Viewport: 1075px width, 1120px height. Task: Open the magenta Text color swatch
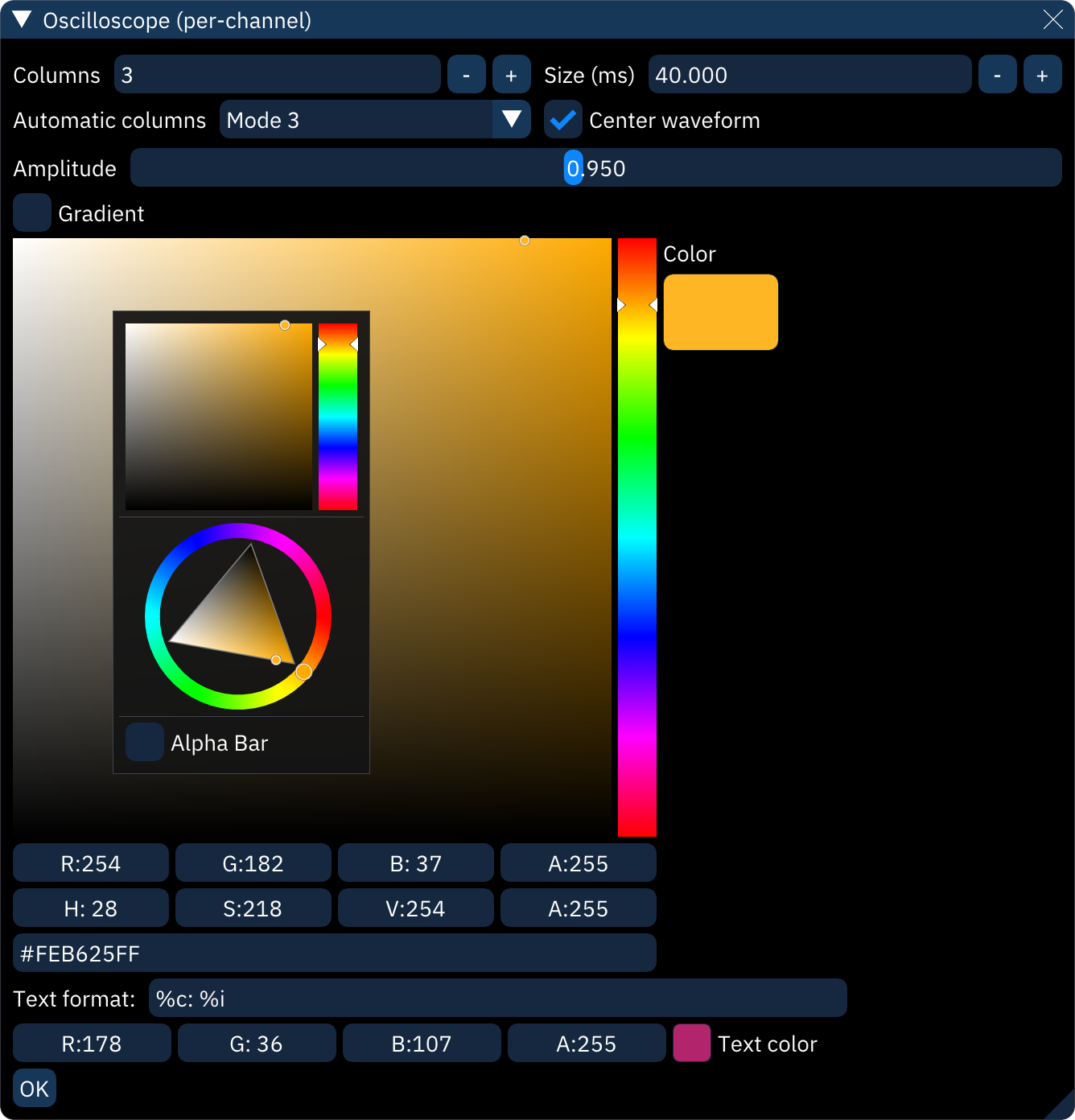coord(691,1044)
